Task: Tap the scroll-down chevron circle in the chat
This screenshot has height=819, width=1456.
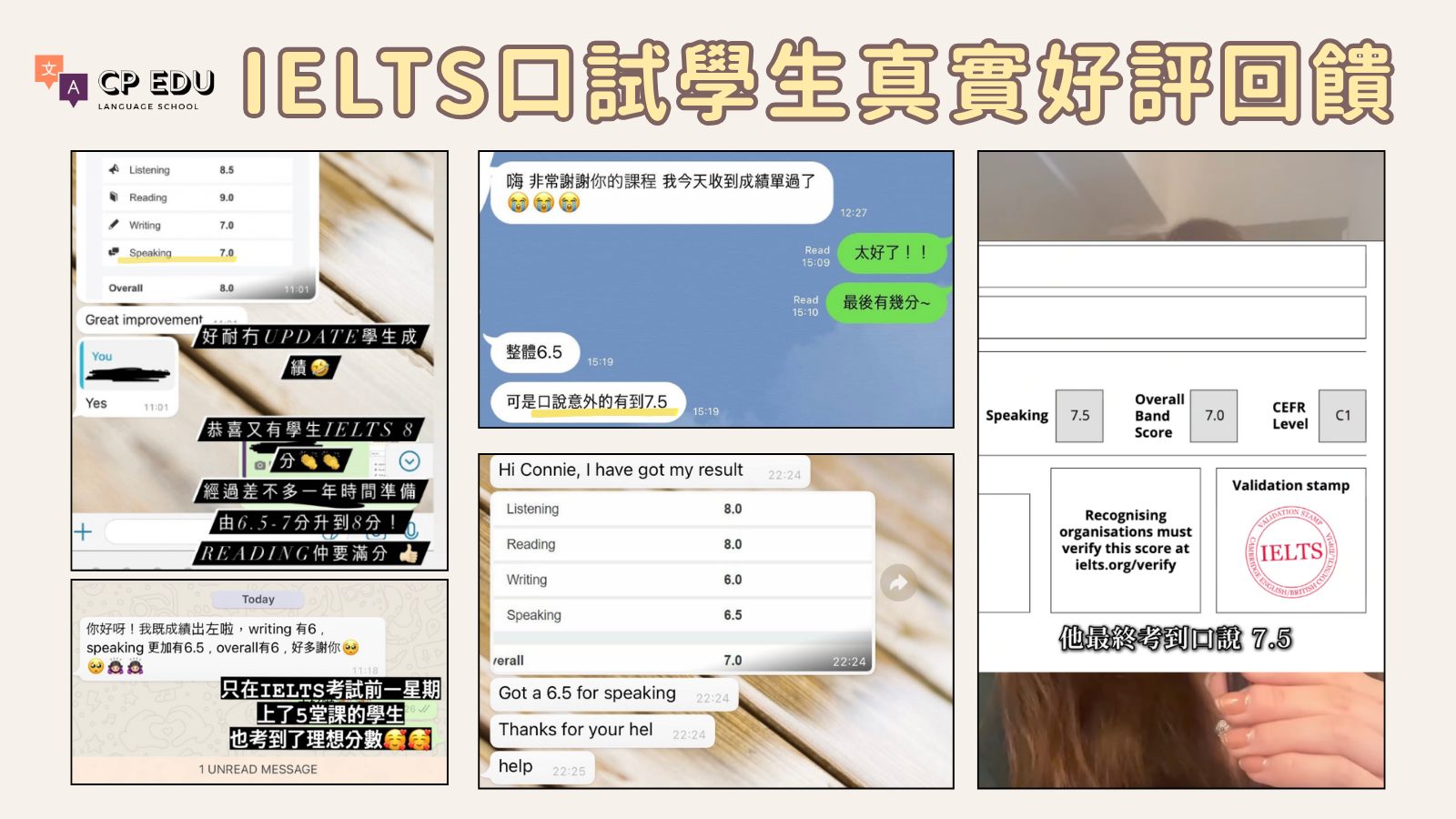Action: pos(409,461)
